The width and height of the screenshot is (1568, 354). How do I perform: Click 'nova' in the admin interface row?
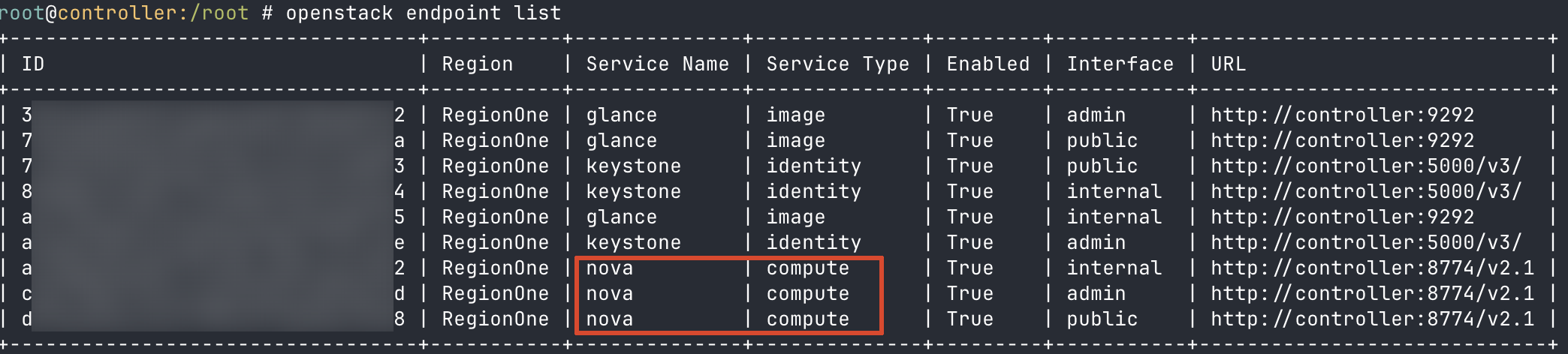609,294
